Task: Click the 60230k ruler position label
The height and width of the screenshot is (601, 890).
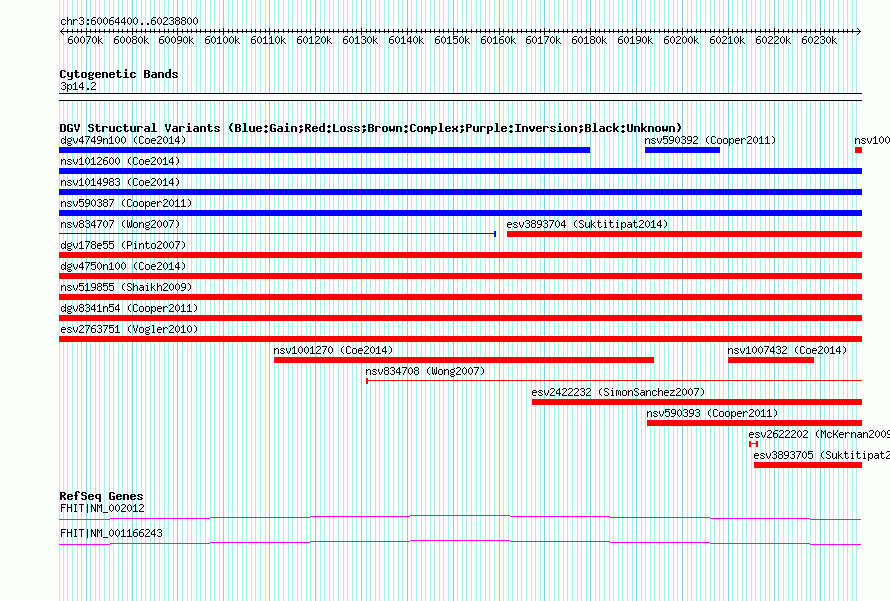Action: pos(819,40)
